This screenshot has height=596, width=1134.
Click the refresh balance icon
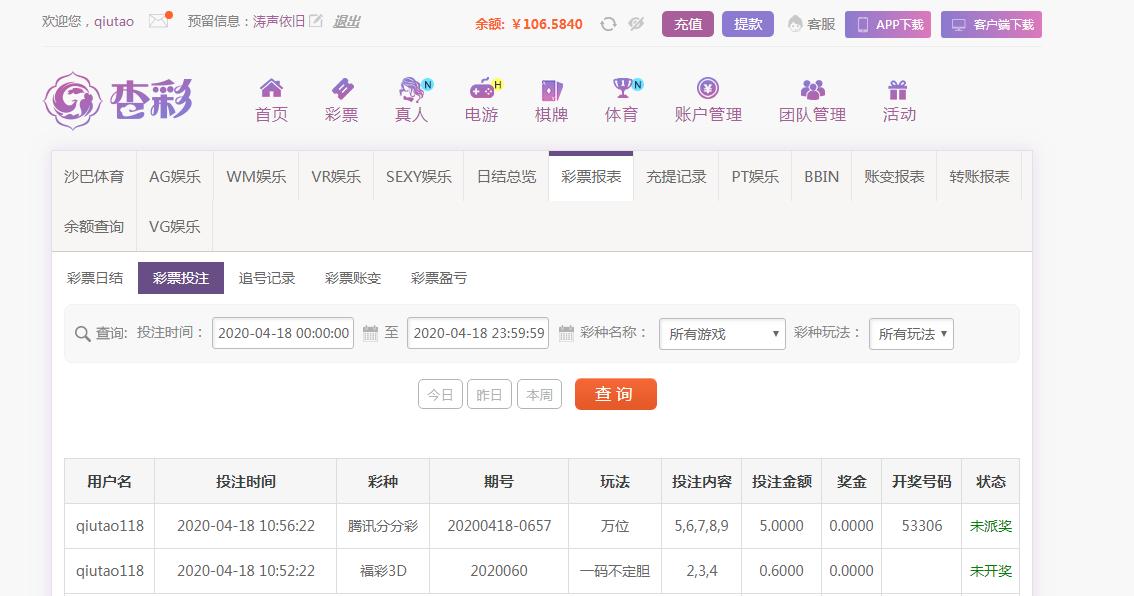click(x=608, y=24)
